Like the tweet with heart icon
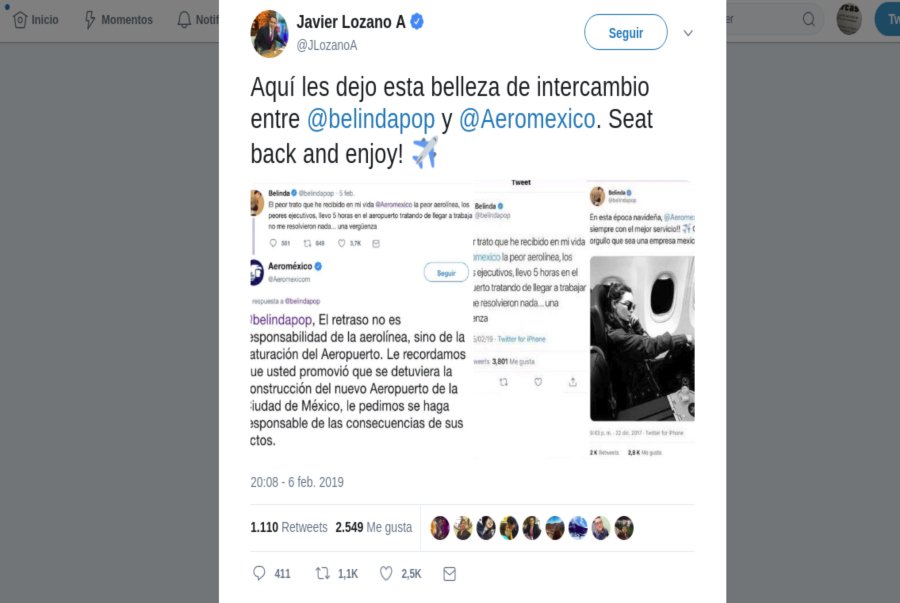Image resolution: width=900 pixels, height=603 pixels. (x=386, y=573)
